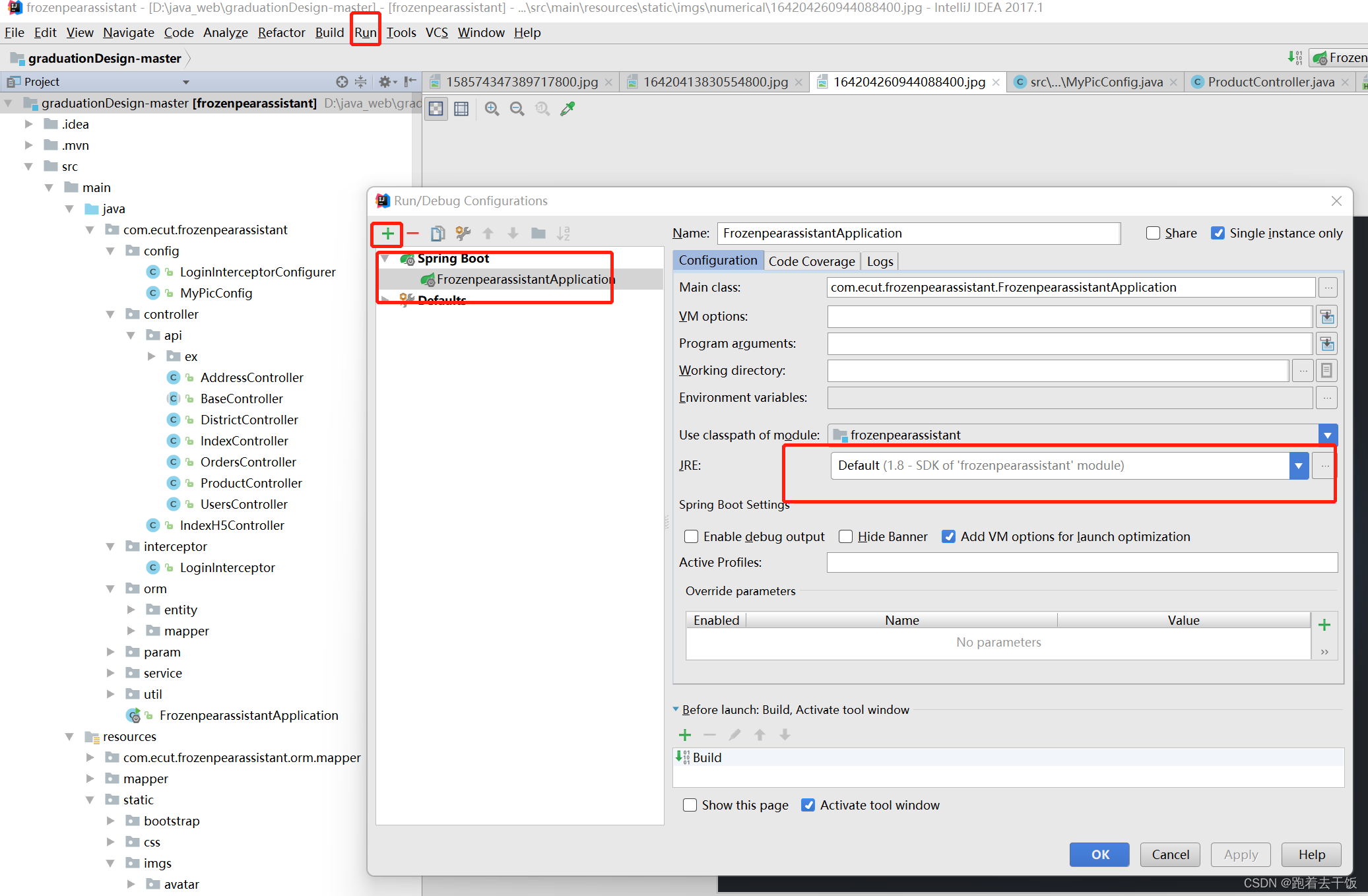Image resolution: width=1368 pixels, height=896 pixels.
Task: Click the Make Project build icon
Action: point(1295,58)
